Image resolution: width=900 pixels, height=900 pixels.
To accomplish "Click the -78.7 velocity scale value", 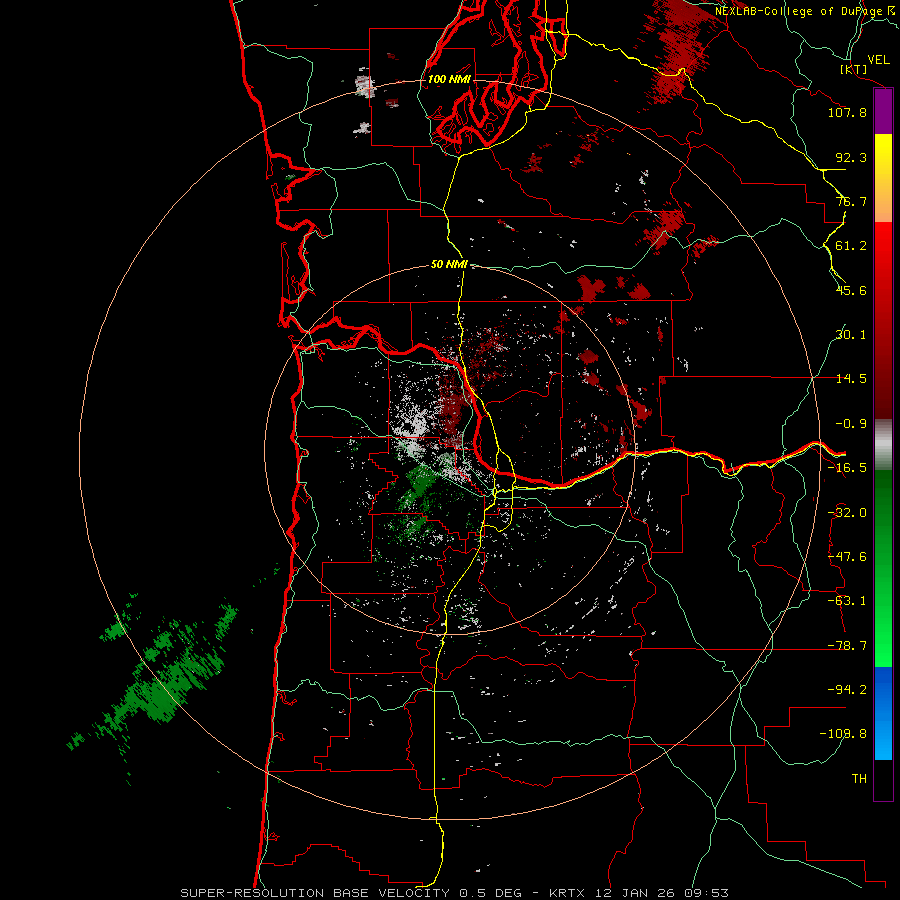I will (847, 646).
